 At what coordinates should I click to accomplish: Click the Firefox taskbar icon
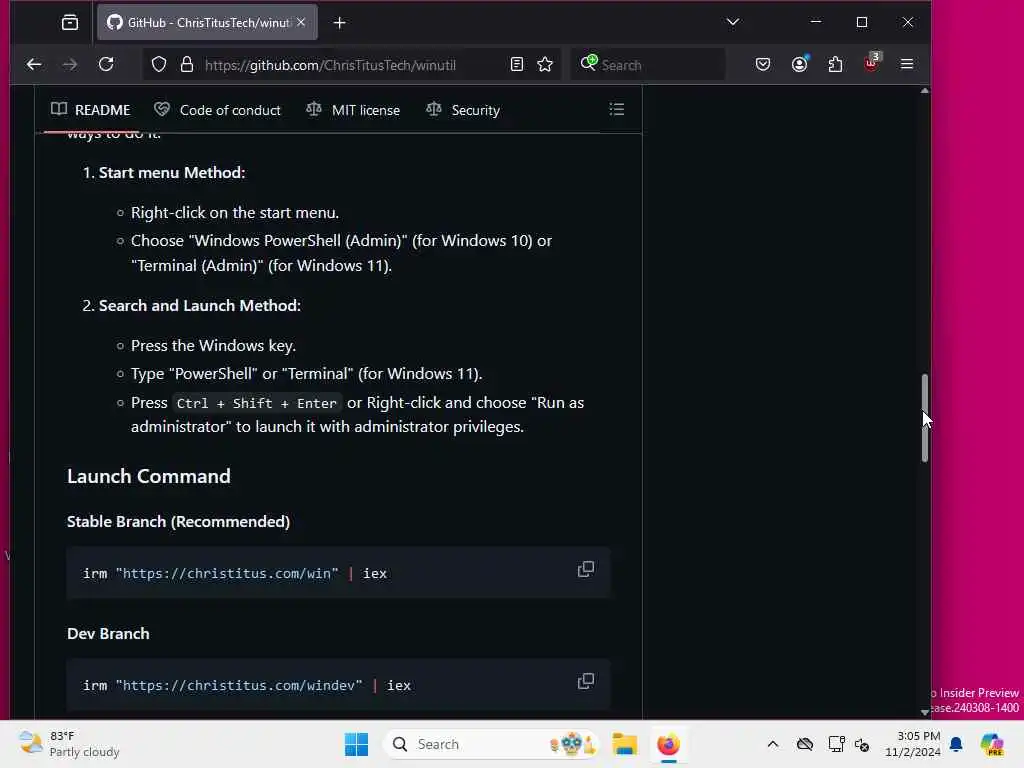668,744
